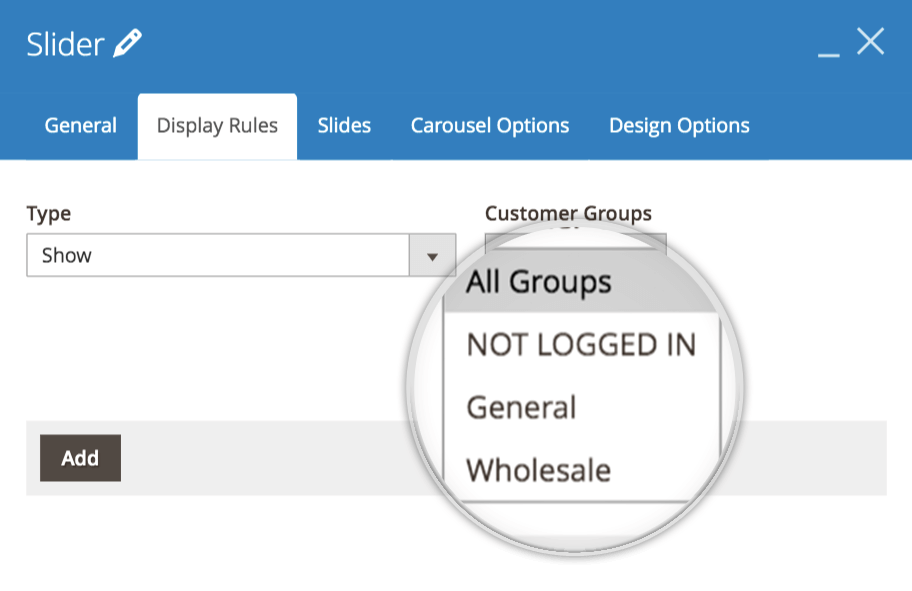Open the Design Options tab
Image resolution: width=912 pixels, height=591 pixels.
click(678, 125)
